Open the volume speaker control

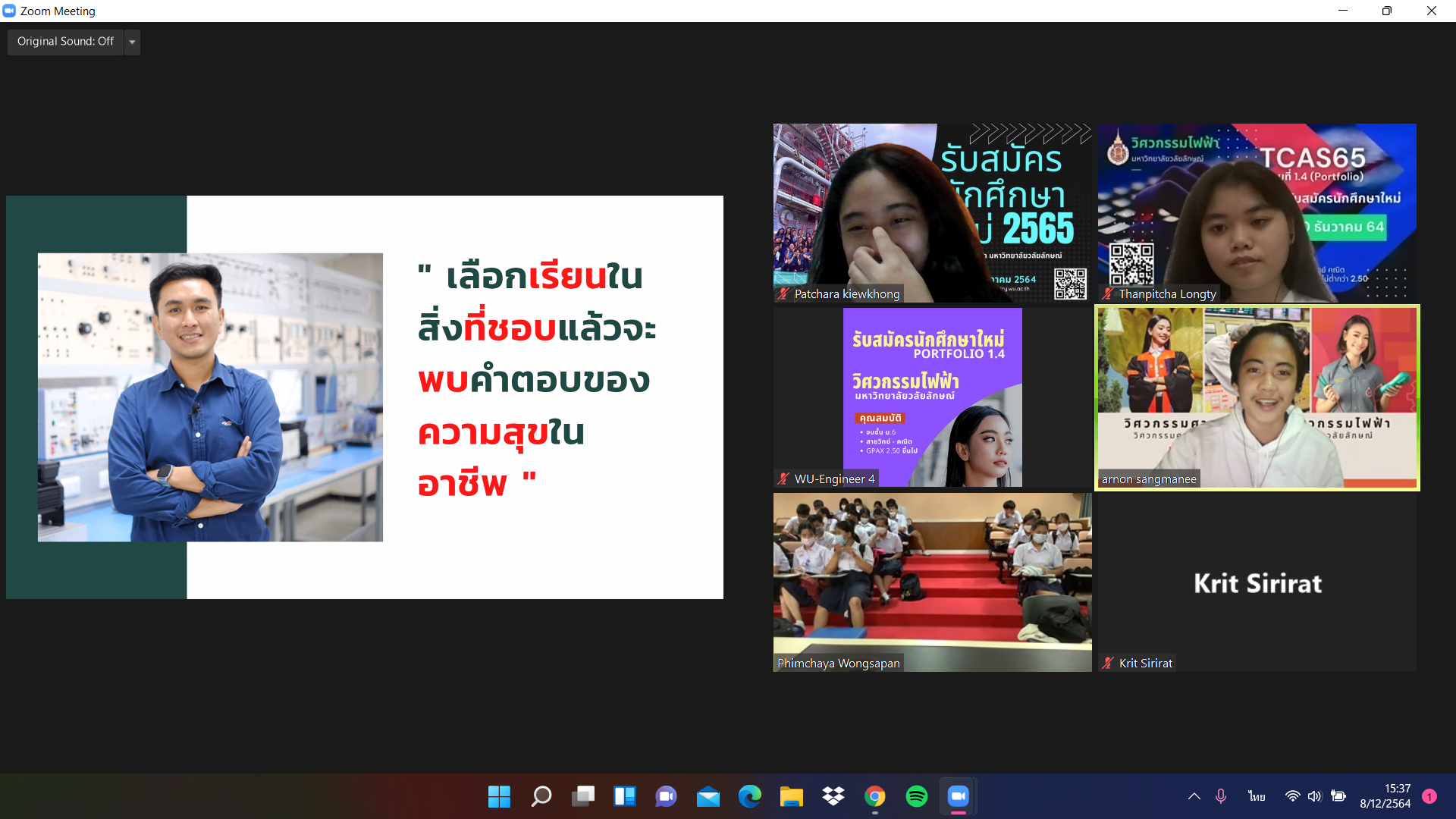point(1314,796)
